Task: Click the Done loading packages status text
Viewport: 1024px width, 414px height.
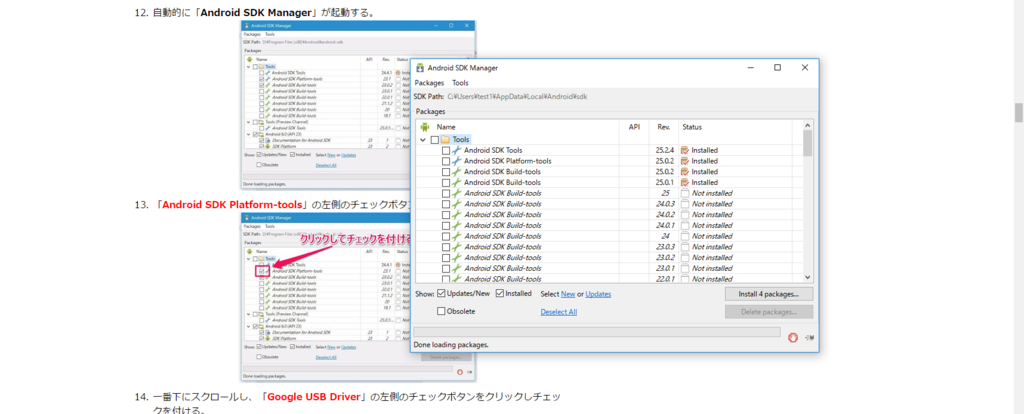Action: (451, 344)
